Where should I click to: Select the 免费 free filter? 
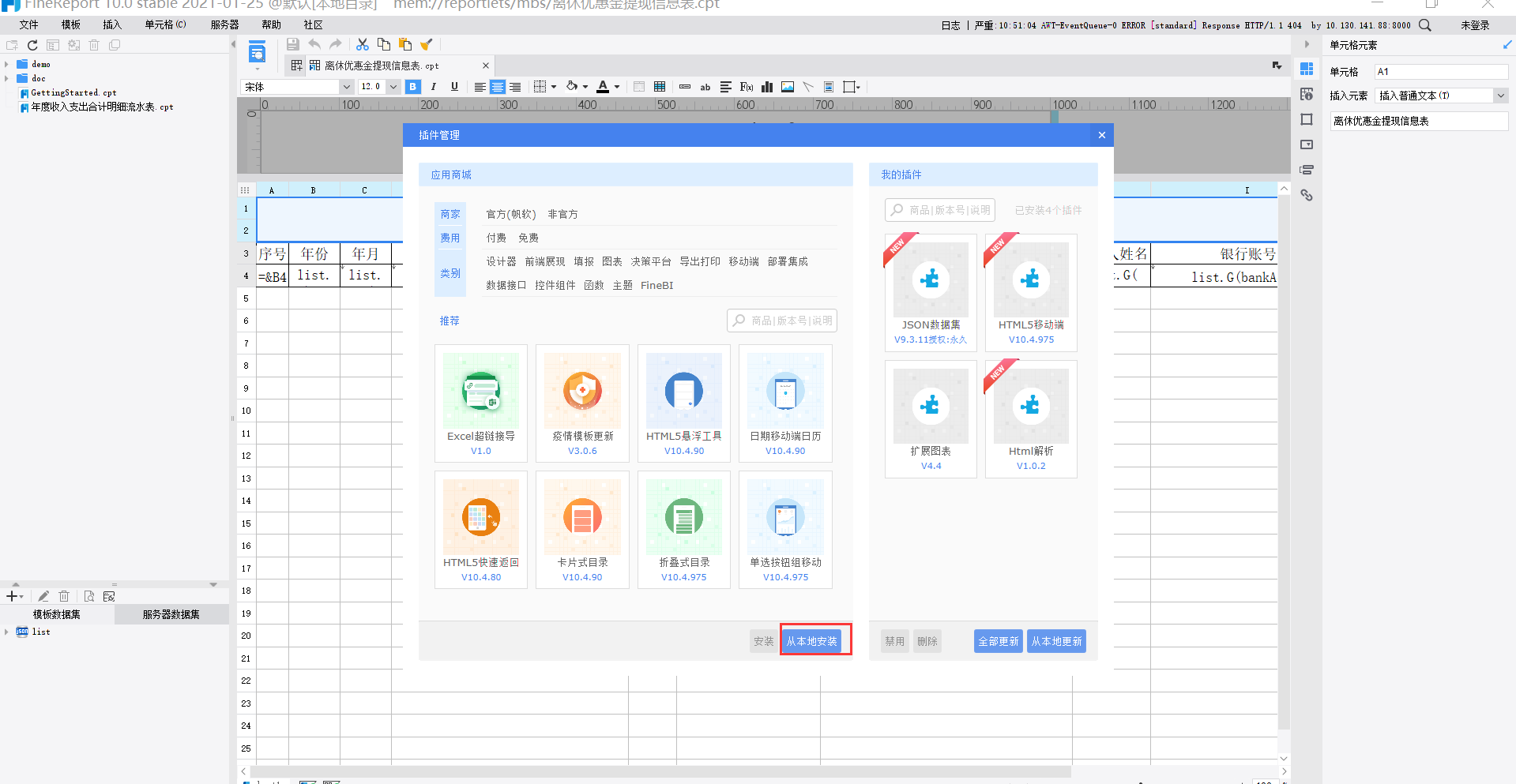529,238
